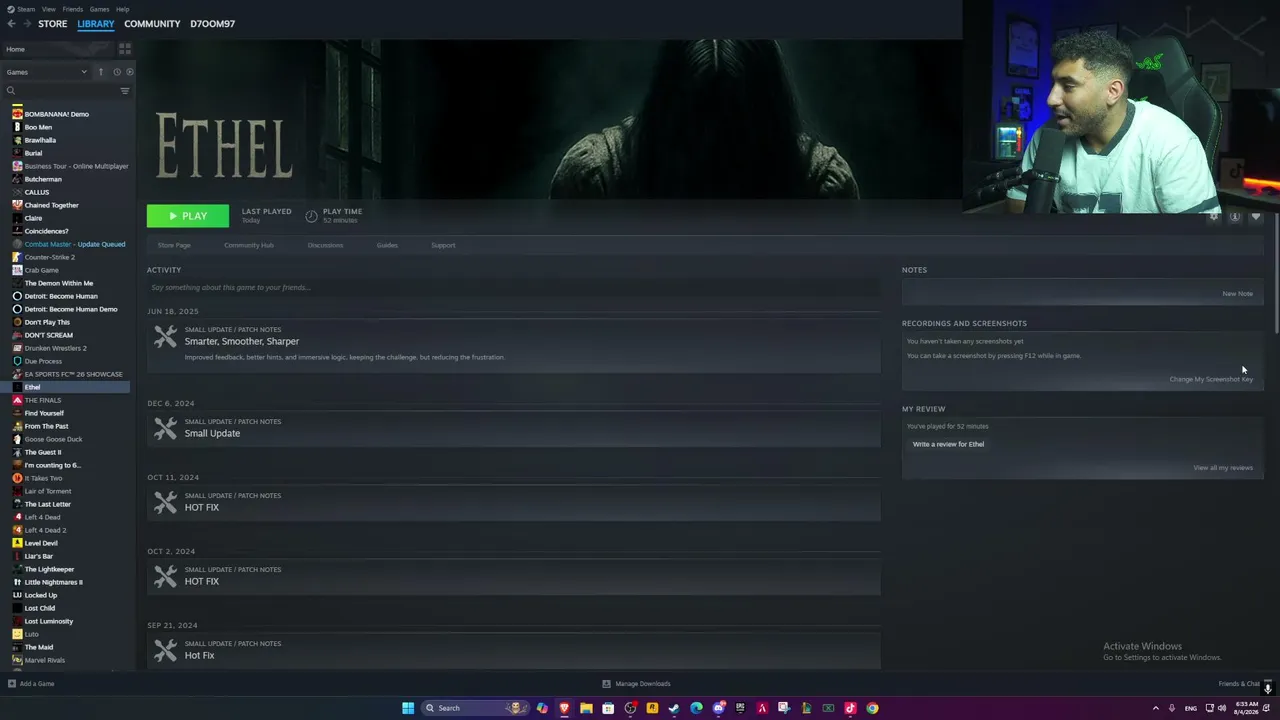
Task: Open Brave browser from taskbar
Action: [x=564, y=708]
